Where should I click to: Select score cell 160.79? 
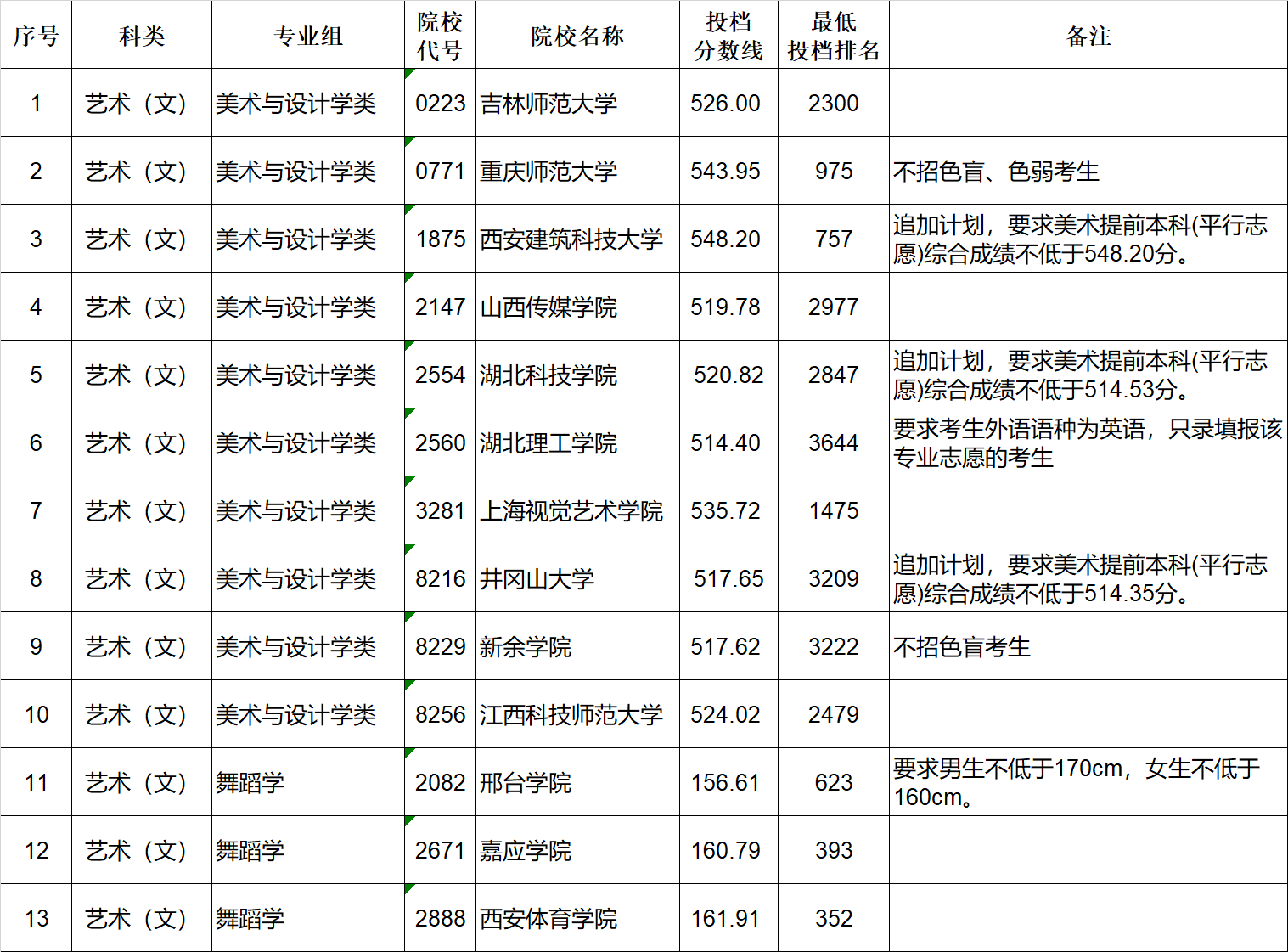pos(728,850)
